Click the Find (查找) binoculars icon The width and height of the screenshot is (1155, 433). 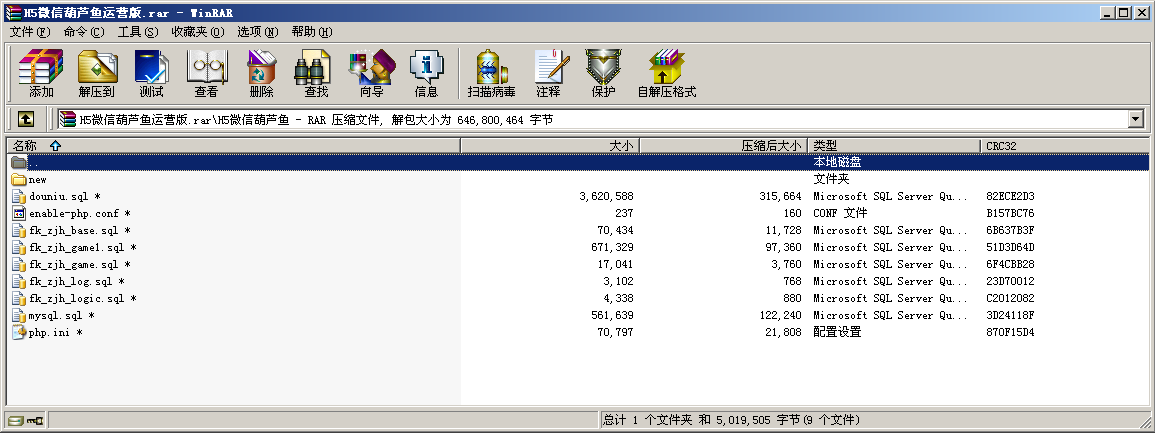coord(316,74)
